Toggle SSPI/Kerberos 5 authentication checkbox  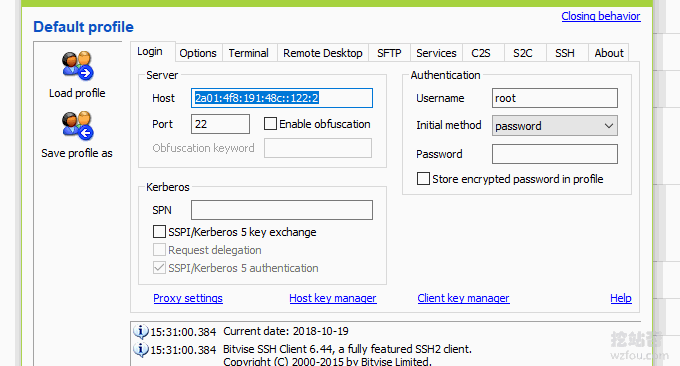[159, 268]
